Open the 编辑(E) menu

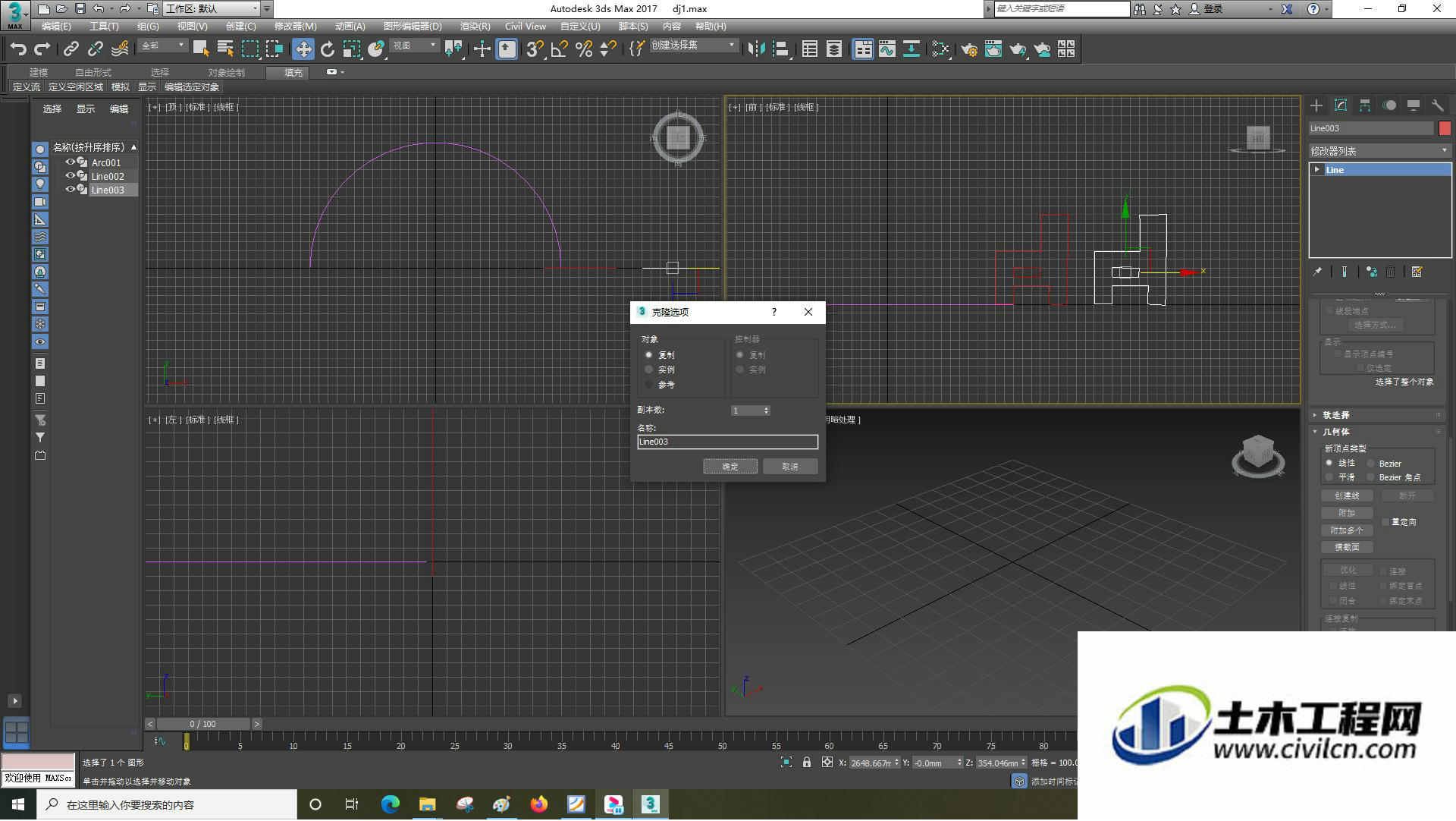tap(56, 26)
